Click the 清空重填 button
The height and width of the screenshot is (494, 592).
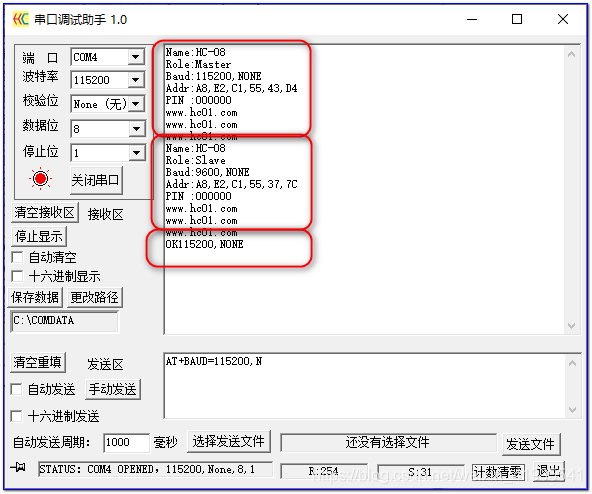pos(37,362)
